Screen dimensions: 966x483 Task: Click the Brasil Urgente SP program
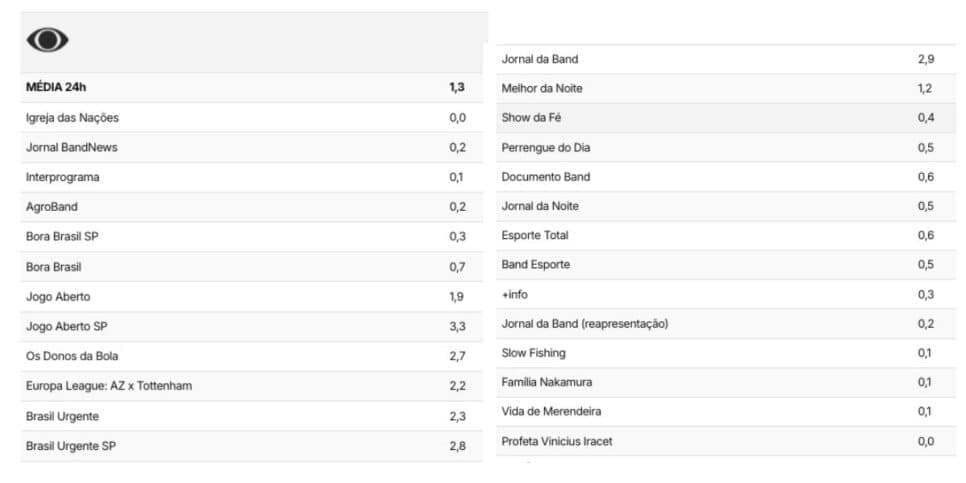[252, 446]
